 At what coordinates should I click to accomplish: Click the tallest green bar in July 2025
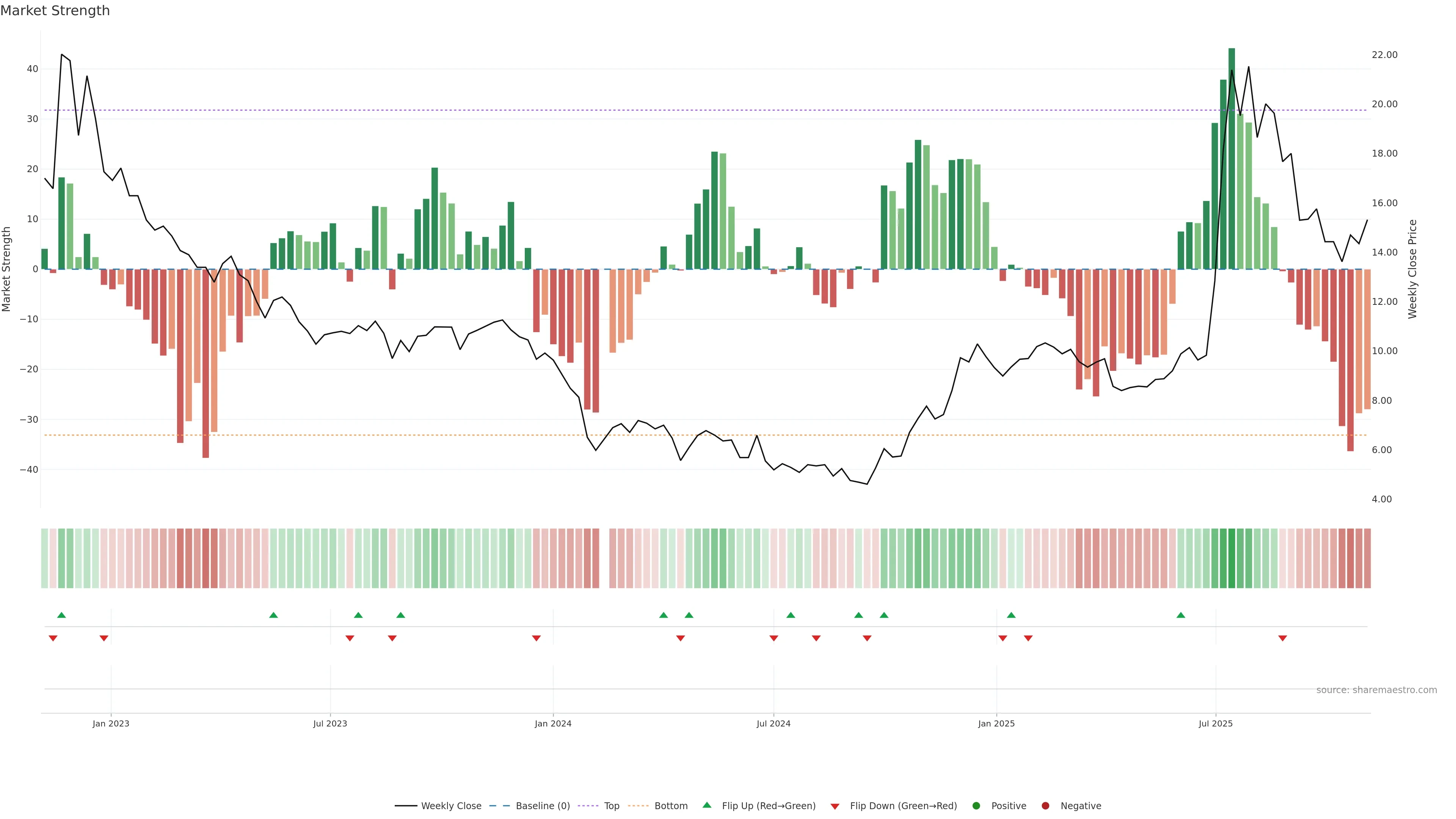click(x=1232, y=158)
